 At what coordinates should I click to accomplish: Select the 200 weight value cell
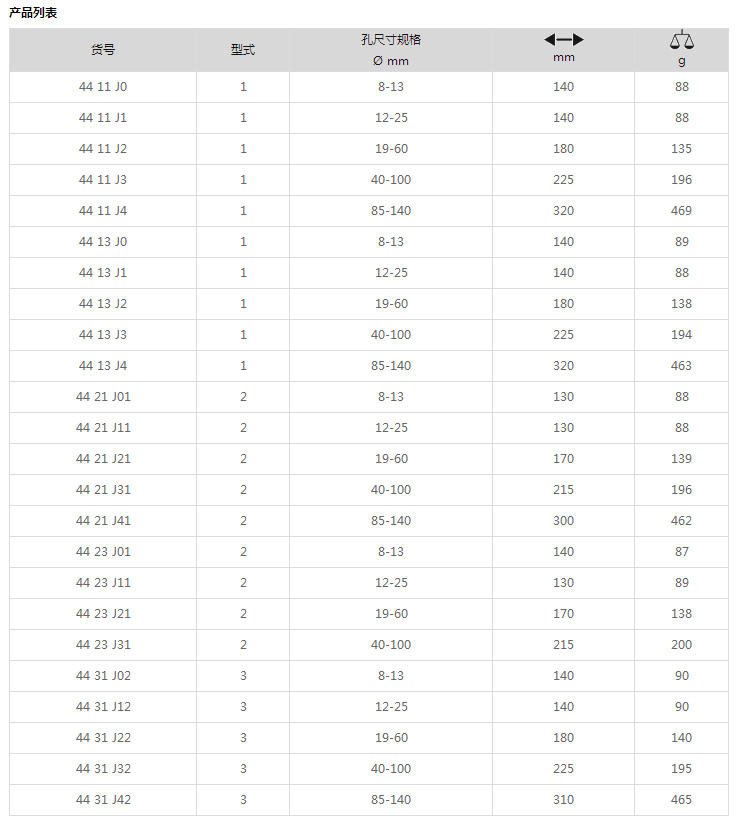pyautogui.click(x=682, y=644)
